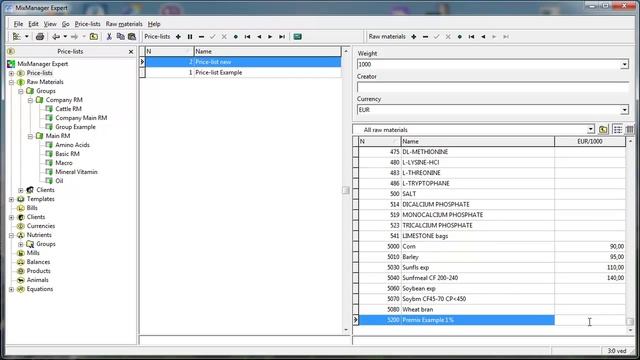Viewport: 640px width, 360px height.
Task: Open Bills in the tree
Action: pos(32,208)
